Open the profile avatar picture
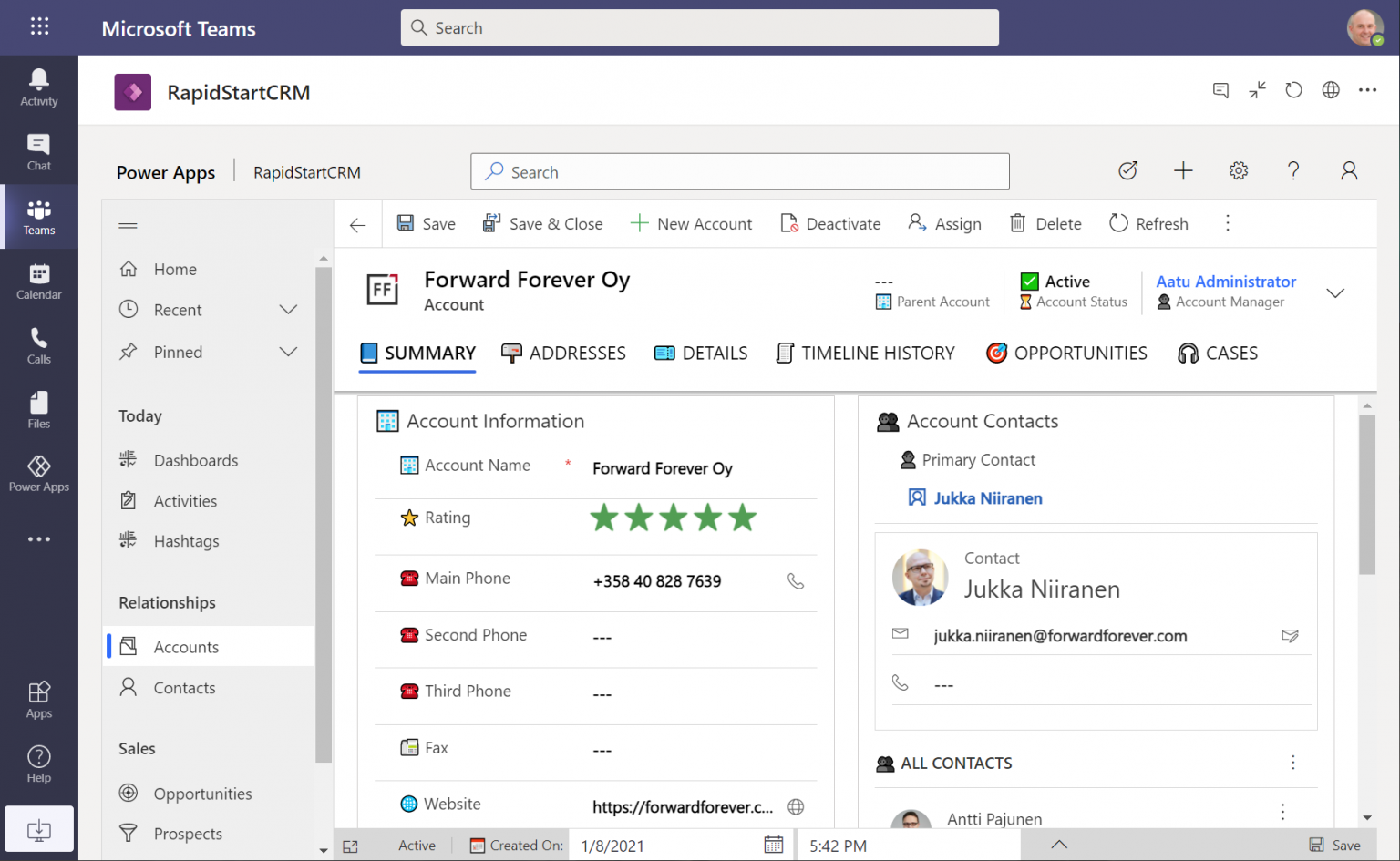1400x861 pixels. click(1365, 27)
